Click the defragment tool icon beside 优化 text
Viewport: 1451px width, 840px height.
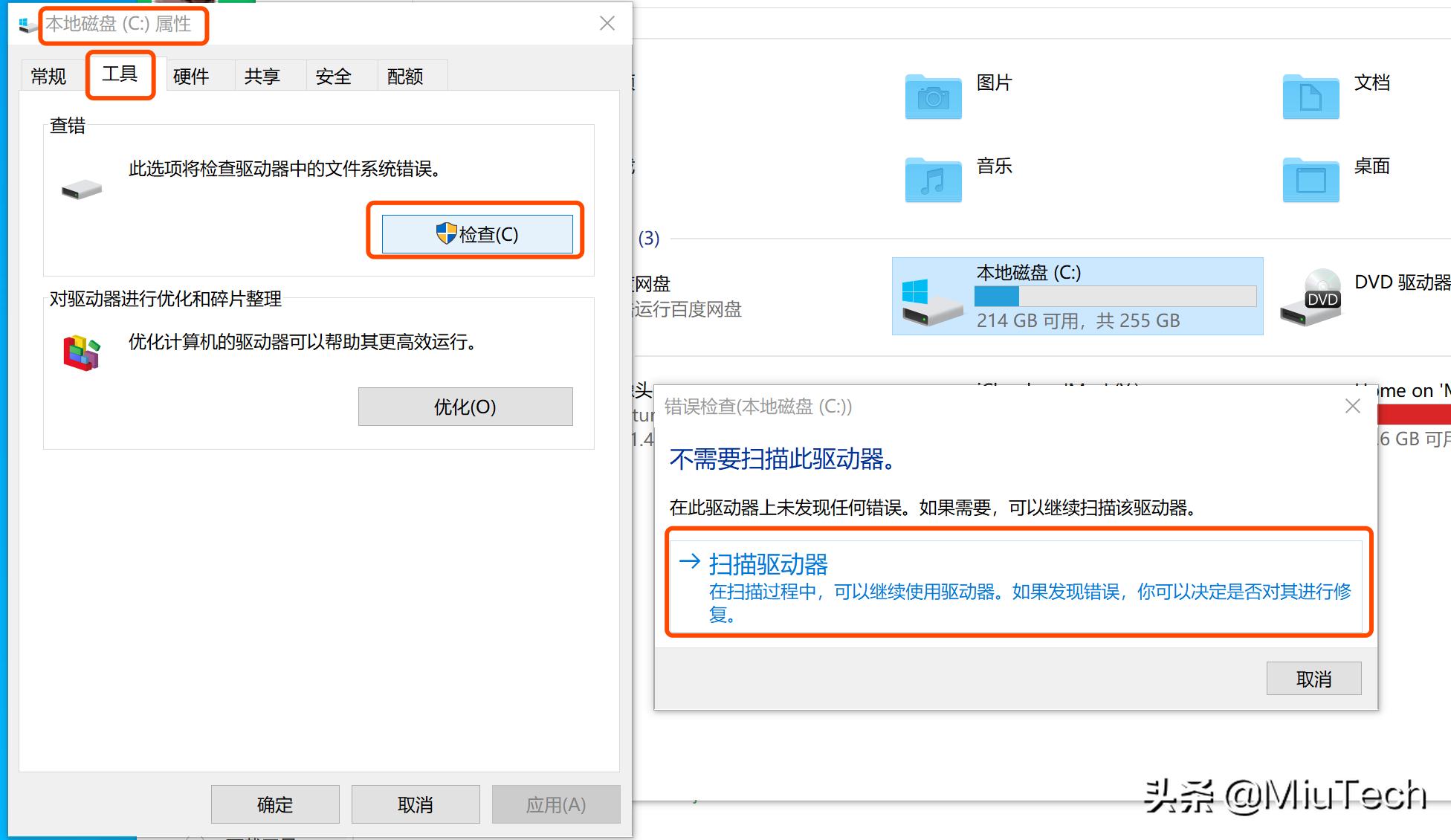click(80, 351)
